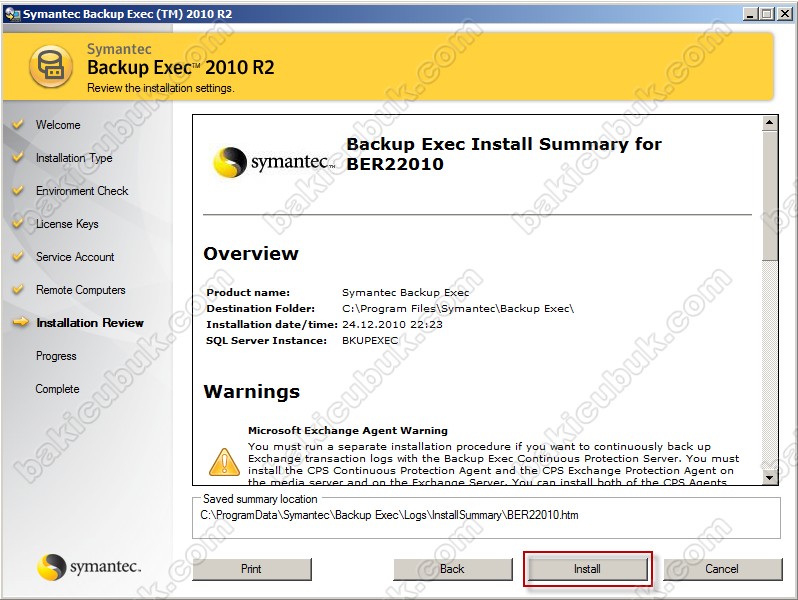Maximize the Backup Exec installer window
This screenshot has height=600, width=798.
[x=767, y=14]
